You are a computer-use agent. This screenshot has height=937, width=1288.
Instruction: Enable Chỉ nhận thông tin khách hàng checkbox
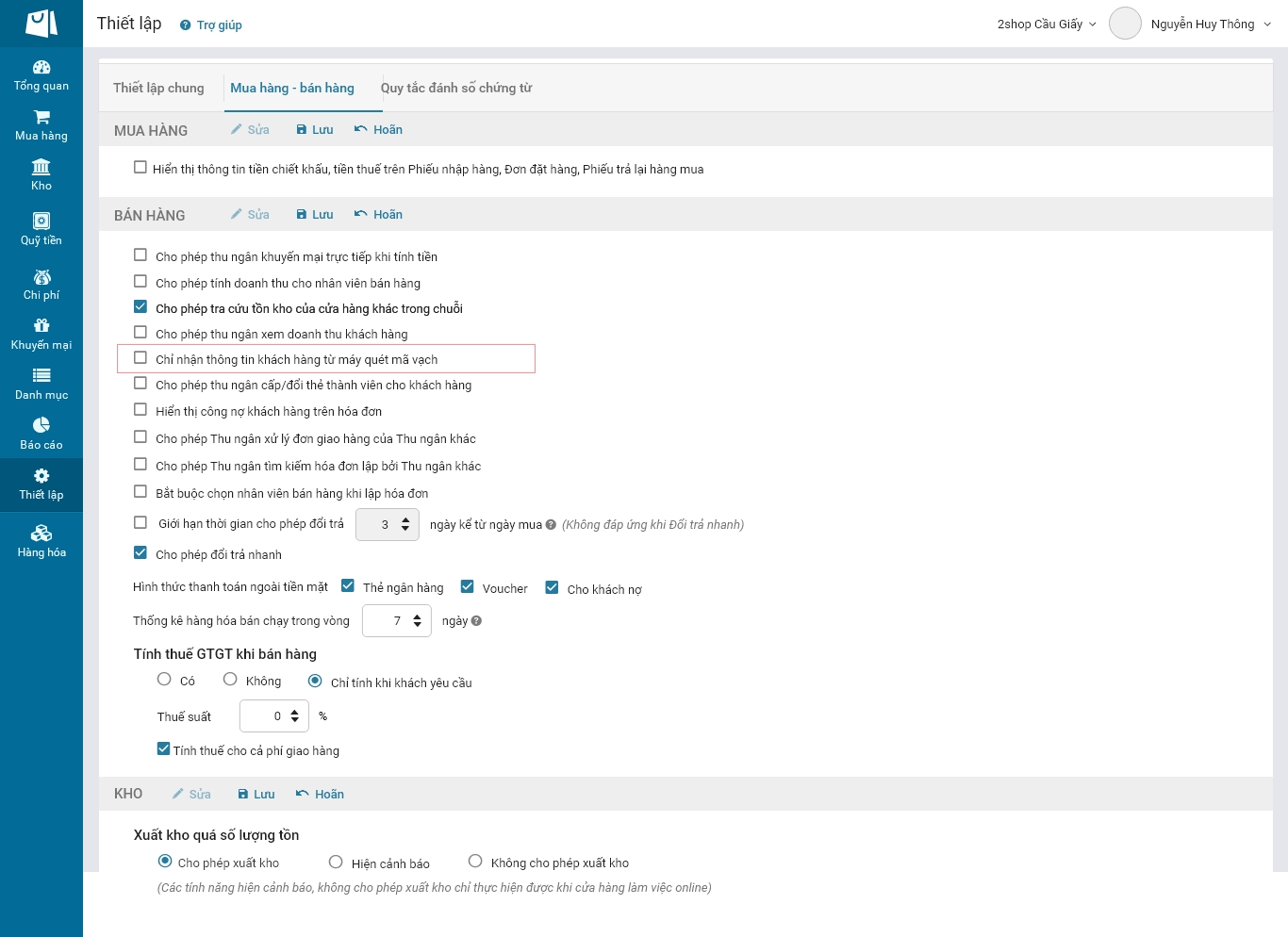pos(140,358)
